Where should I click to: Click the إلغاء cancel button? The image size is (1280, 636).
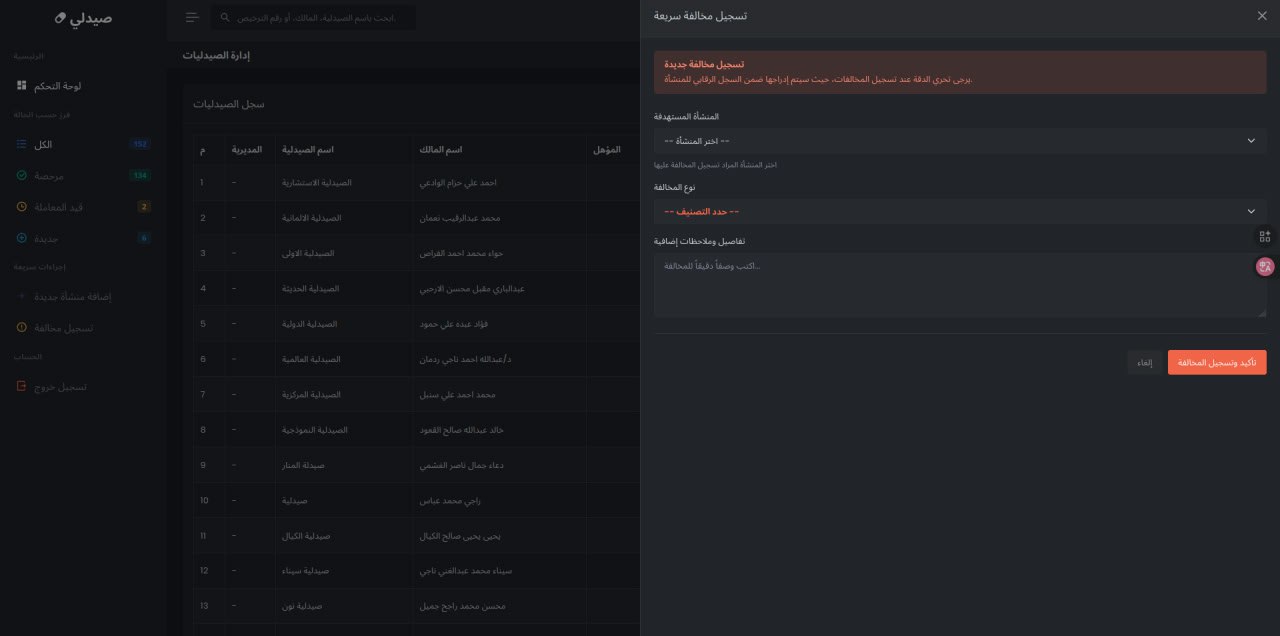pyautogui.click(x=1145, y=362)
